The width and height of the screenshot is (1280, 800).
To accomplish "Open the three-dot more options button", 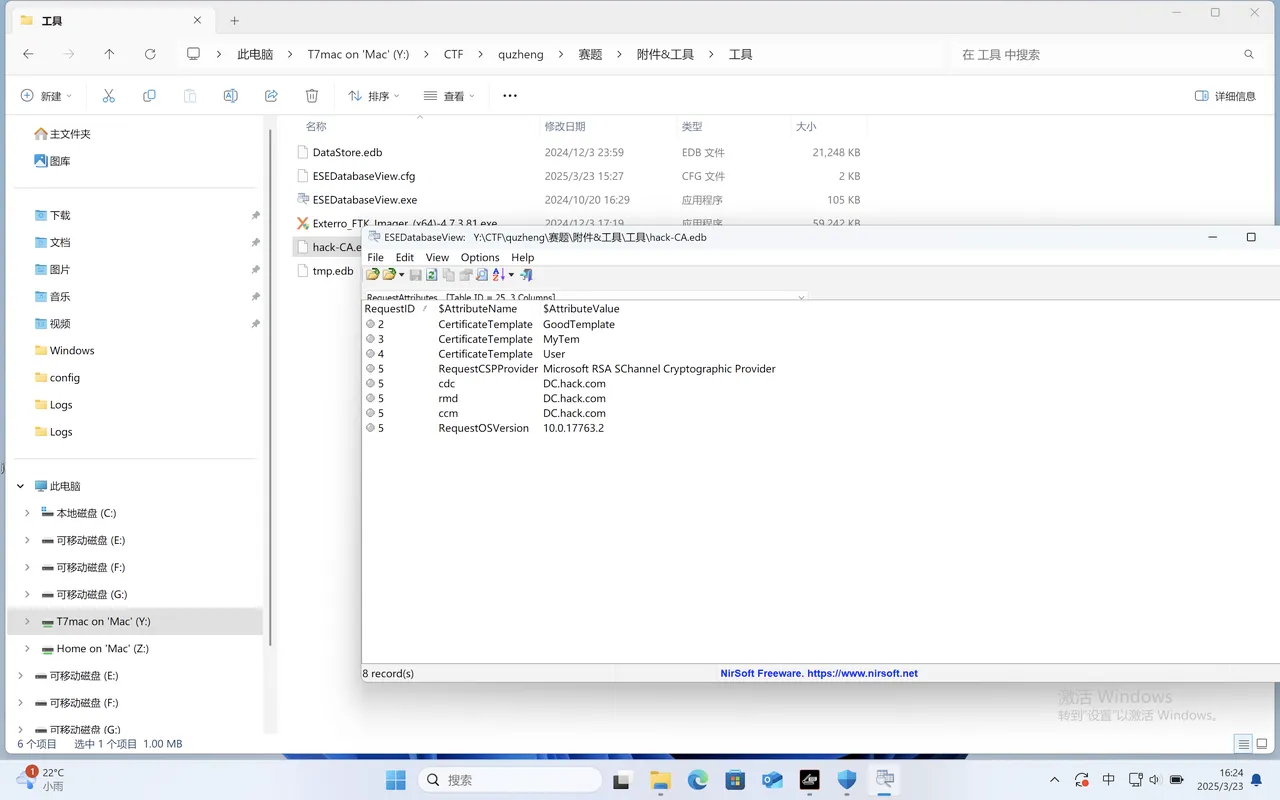I will tap(510, 96).
